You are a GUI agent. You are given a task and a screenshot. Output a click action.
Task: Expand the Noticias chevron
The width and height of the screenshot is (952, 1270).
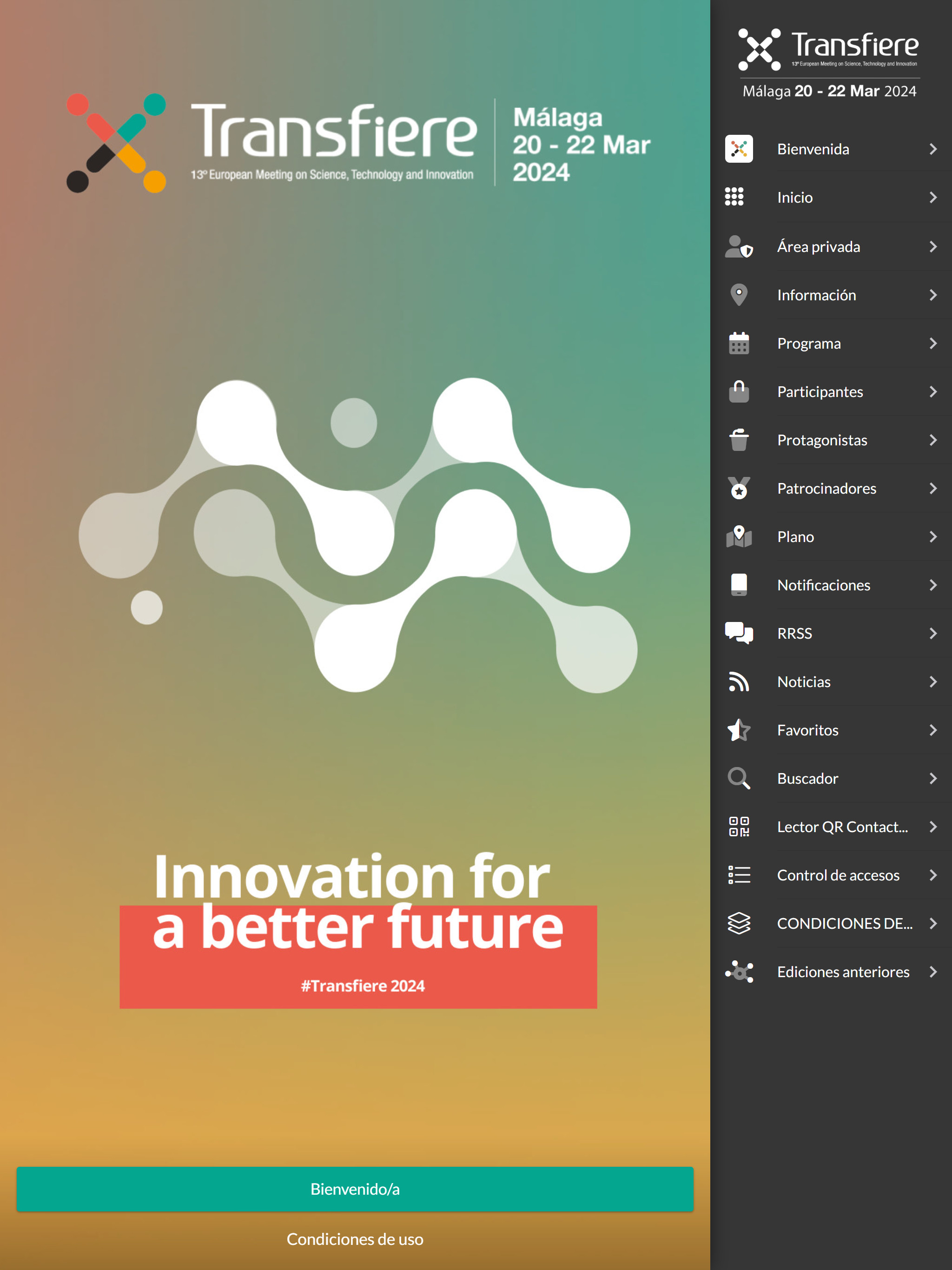[932, 681]
